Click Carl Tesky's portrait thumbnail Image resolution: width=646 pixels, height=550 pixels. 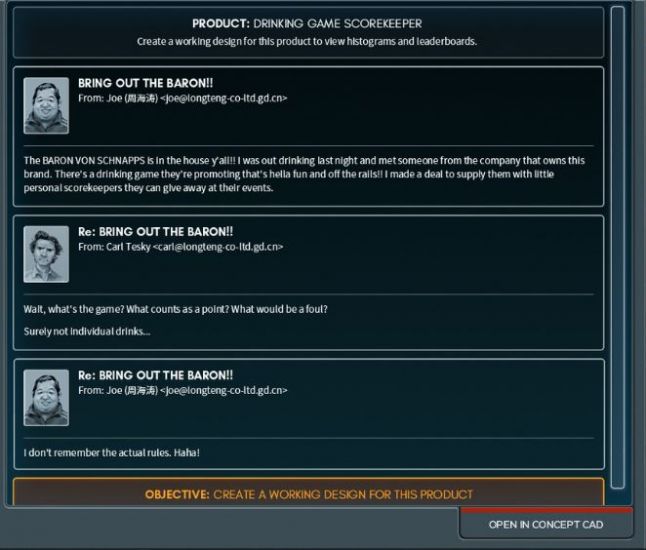pos(46,254)
